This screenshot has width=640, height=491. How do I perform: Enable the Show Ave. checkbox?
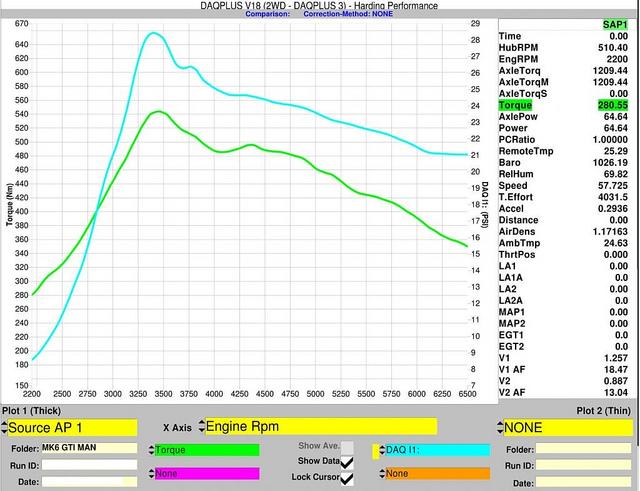[347, 447]
